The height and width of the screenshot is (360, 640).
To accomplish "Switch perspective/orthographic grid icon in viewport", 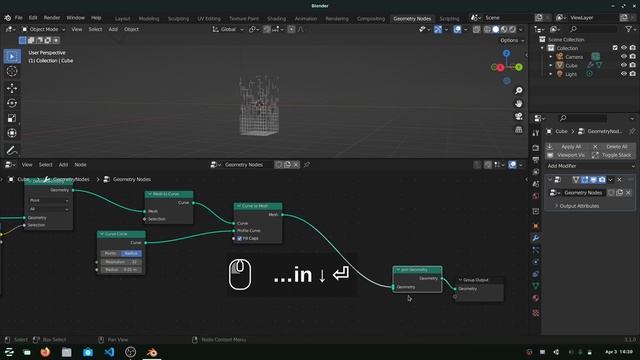I will (x=518, y=129).
